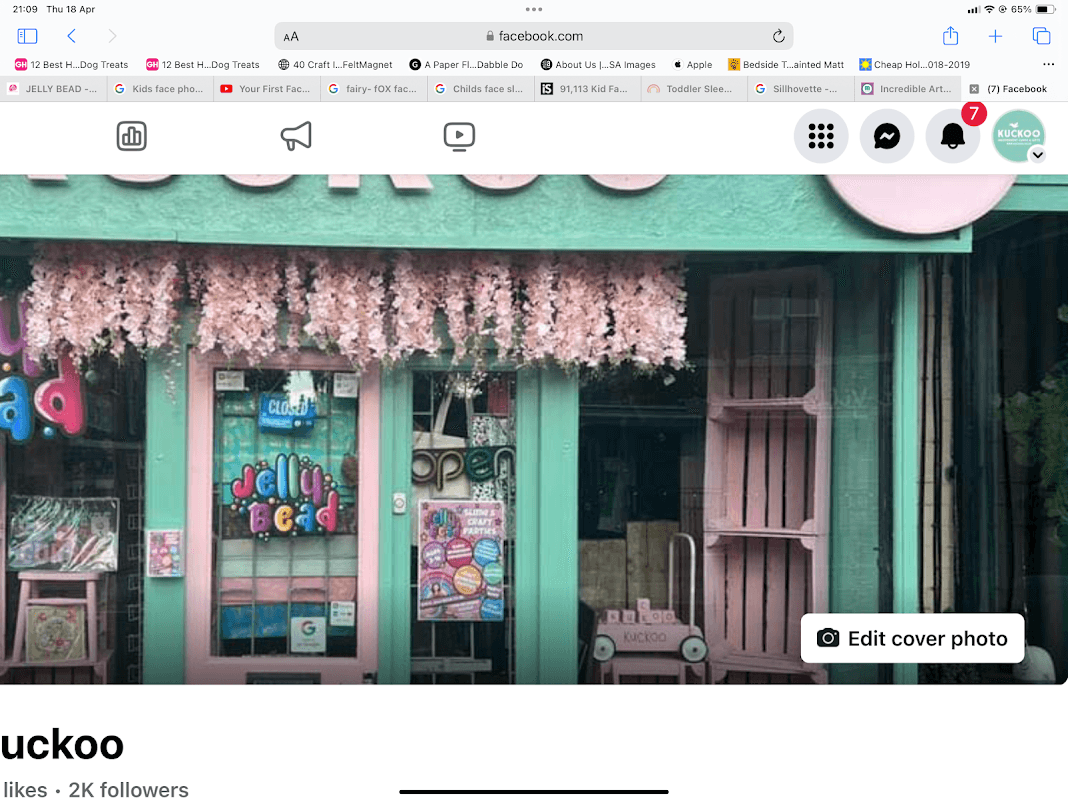Open the Safari tab overview icon
Screen dimensions: 1068x800
pos(1041,36)
